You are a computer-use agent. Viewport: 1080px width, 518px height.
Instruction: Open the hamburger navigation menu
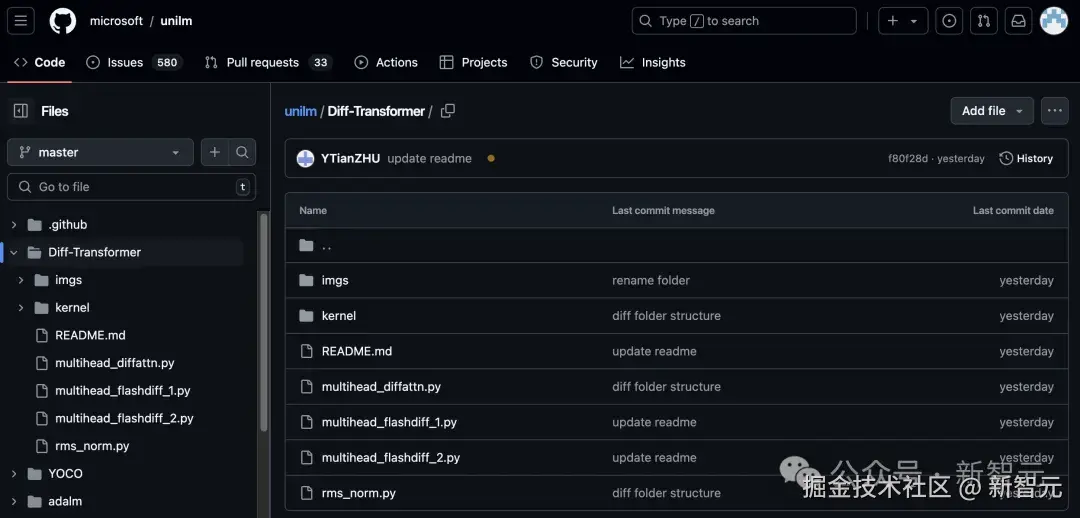point(21,21)
